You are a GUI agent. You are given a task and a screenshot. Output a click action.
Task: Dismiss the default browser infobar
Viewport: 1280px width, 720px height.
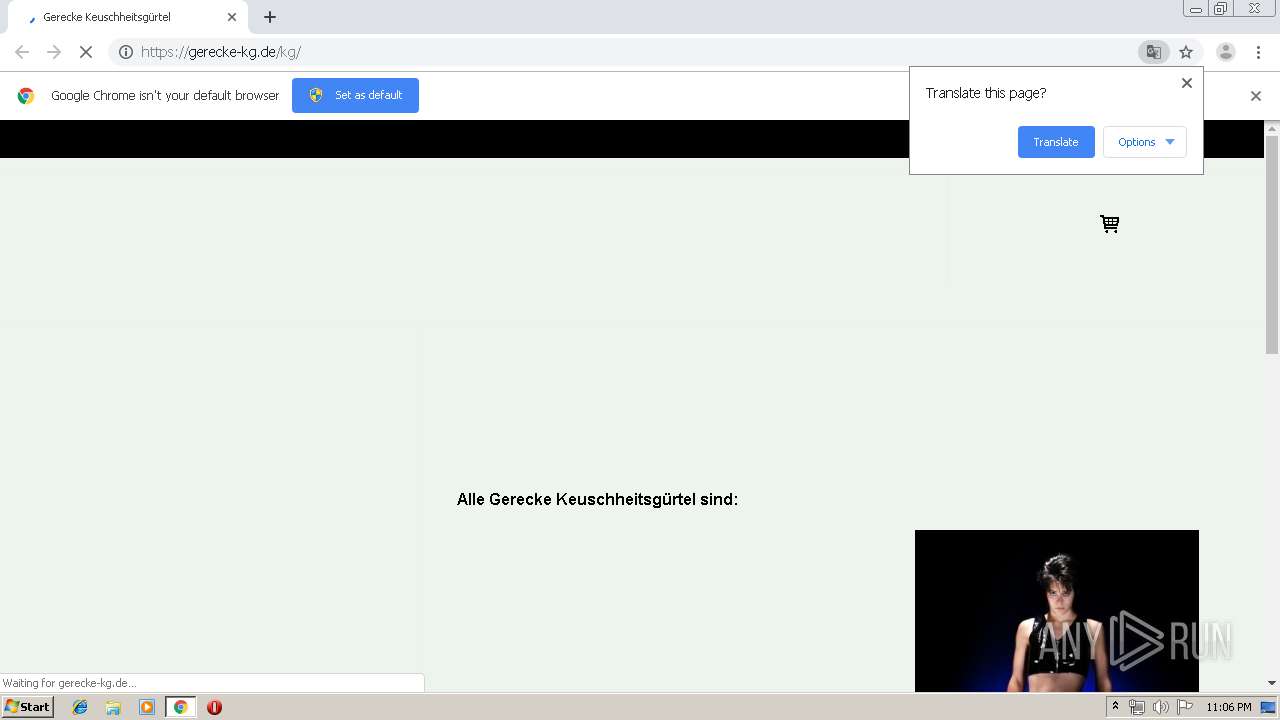(x=1256, y=96)
